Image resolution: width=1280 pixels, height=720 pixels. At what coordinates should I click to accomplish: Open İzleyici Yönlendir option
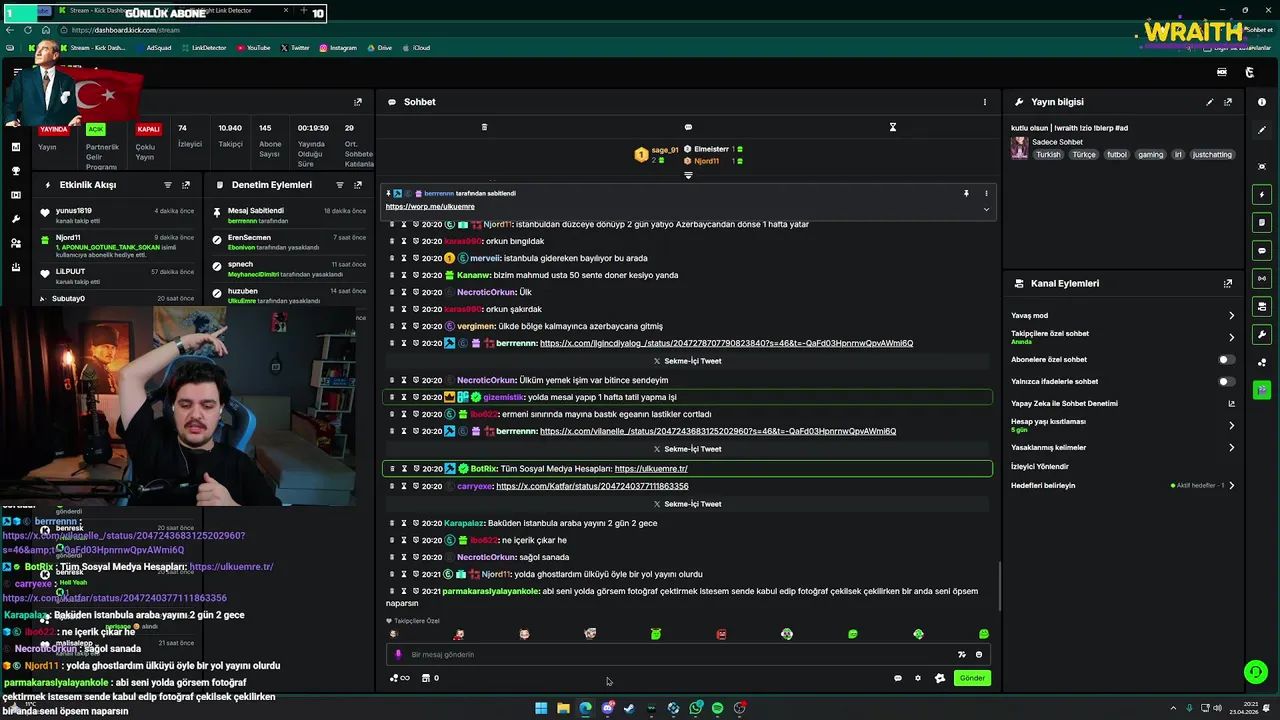pyautogui.click(x=1040, y=466)
